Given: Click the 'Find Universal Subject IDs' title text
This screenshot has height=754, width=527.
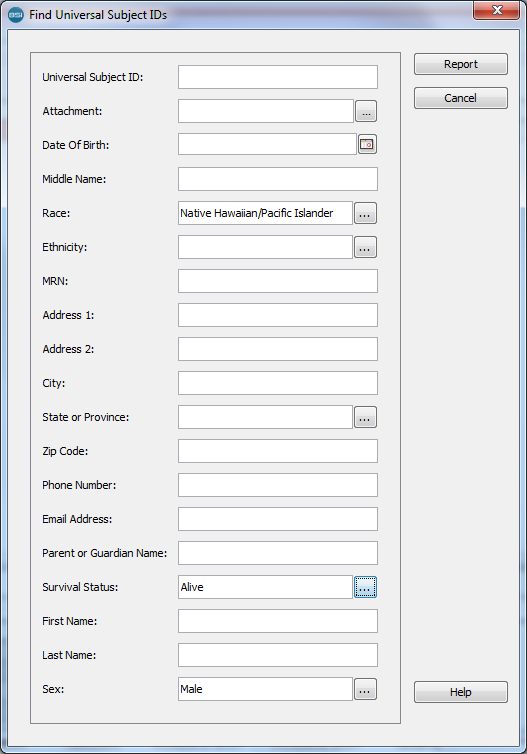Looking at the screenshot, I should pyautogui.click(x=98, y=15).
